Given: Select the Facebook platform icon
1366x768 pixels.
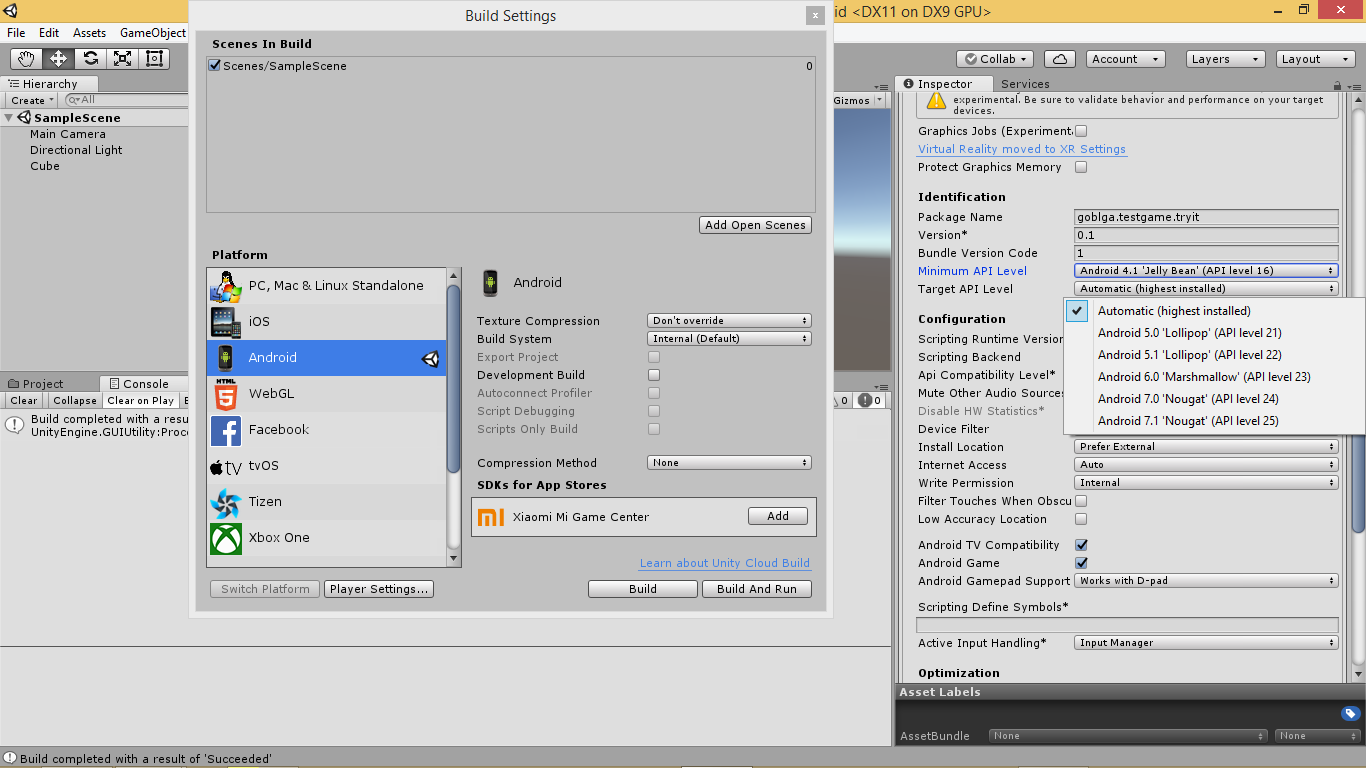Looking at the screenshot, I should 226,429.
